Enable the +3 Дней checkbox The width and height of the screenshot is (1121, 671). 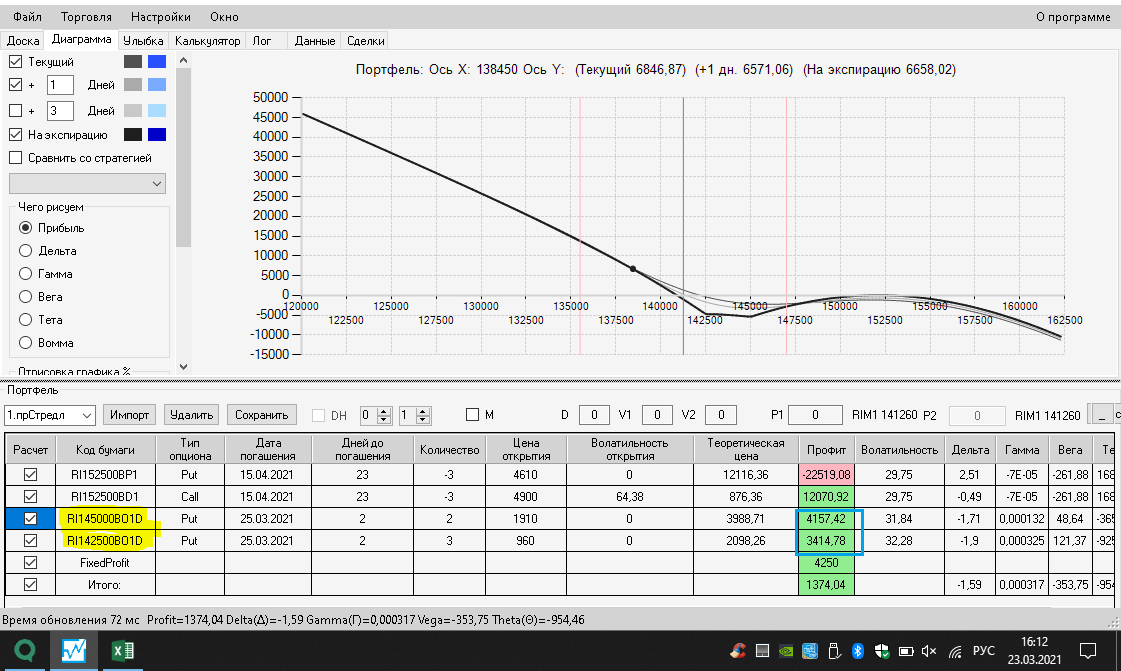pyautogui.click(x=16, y=111)
